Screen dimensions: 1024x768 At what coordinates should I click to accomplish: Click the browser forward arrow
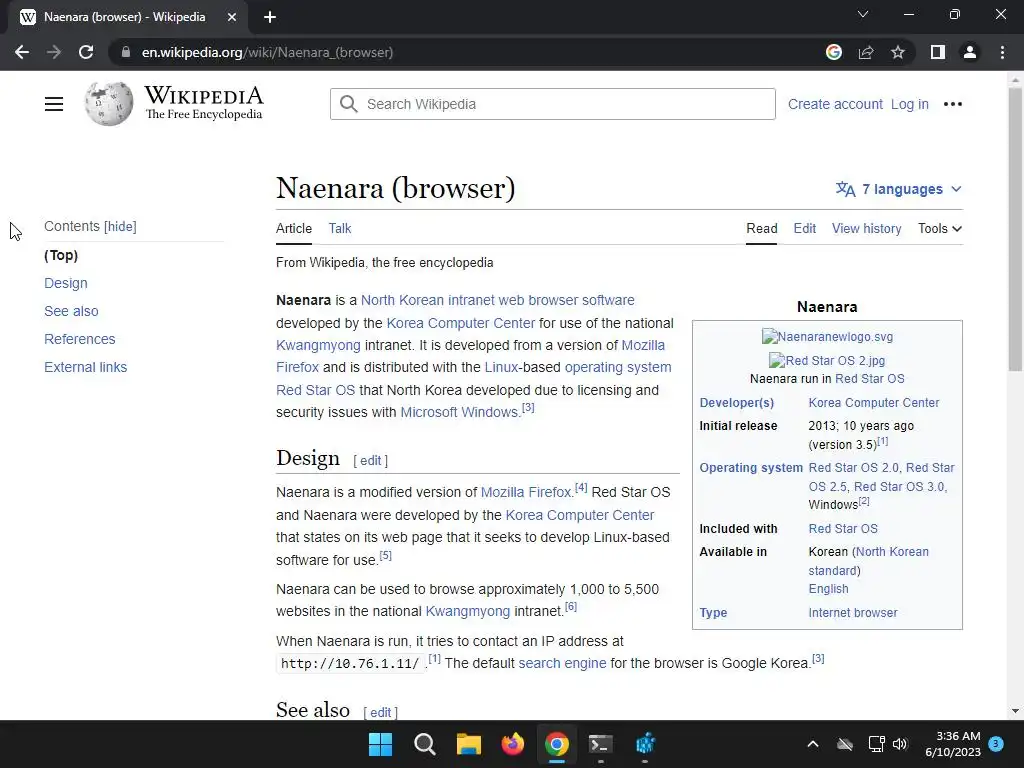[54, 52]
